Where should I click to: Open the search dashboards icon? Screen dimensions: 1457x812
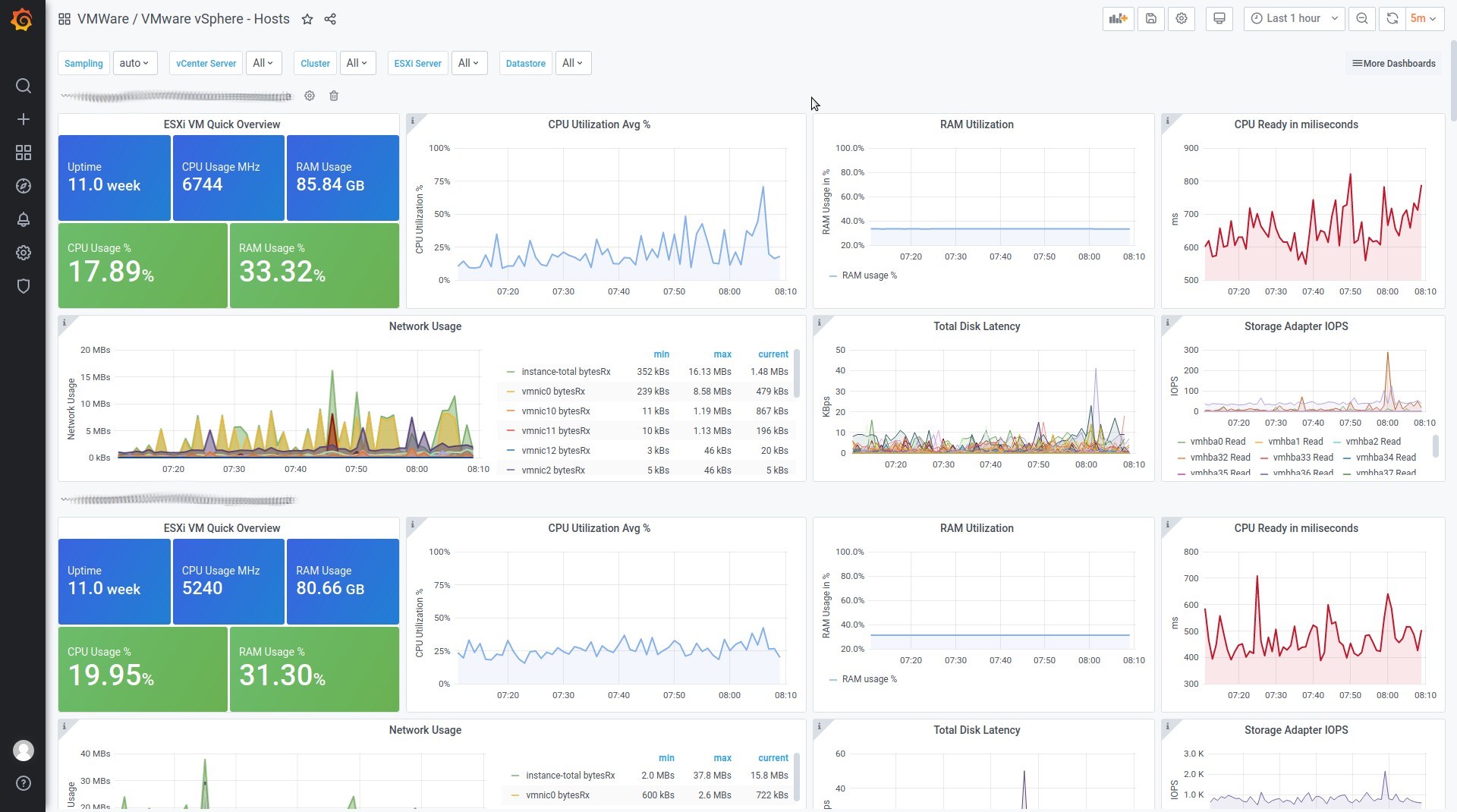(24, 86)
